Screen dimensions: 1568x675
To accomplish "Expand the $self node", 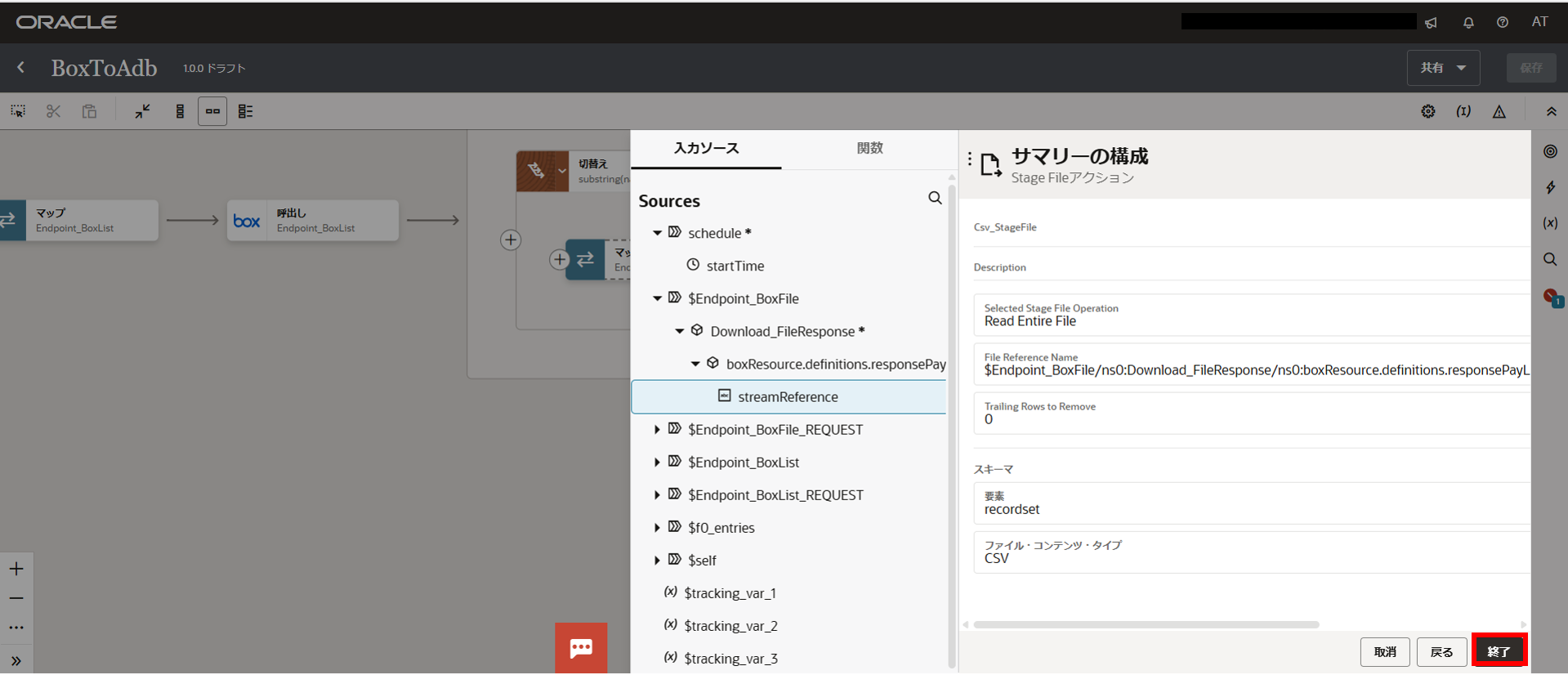I will (657, 560).
